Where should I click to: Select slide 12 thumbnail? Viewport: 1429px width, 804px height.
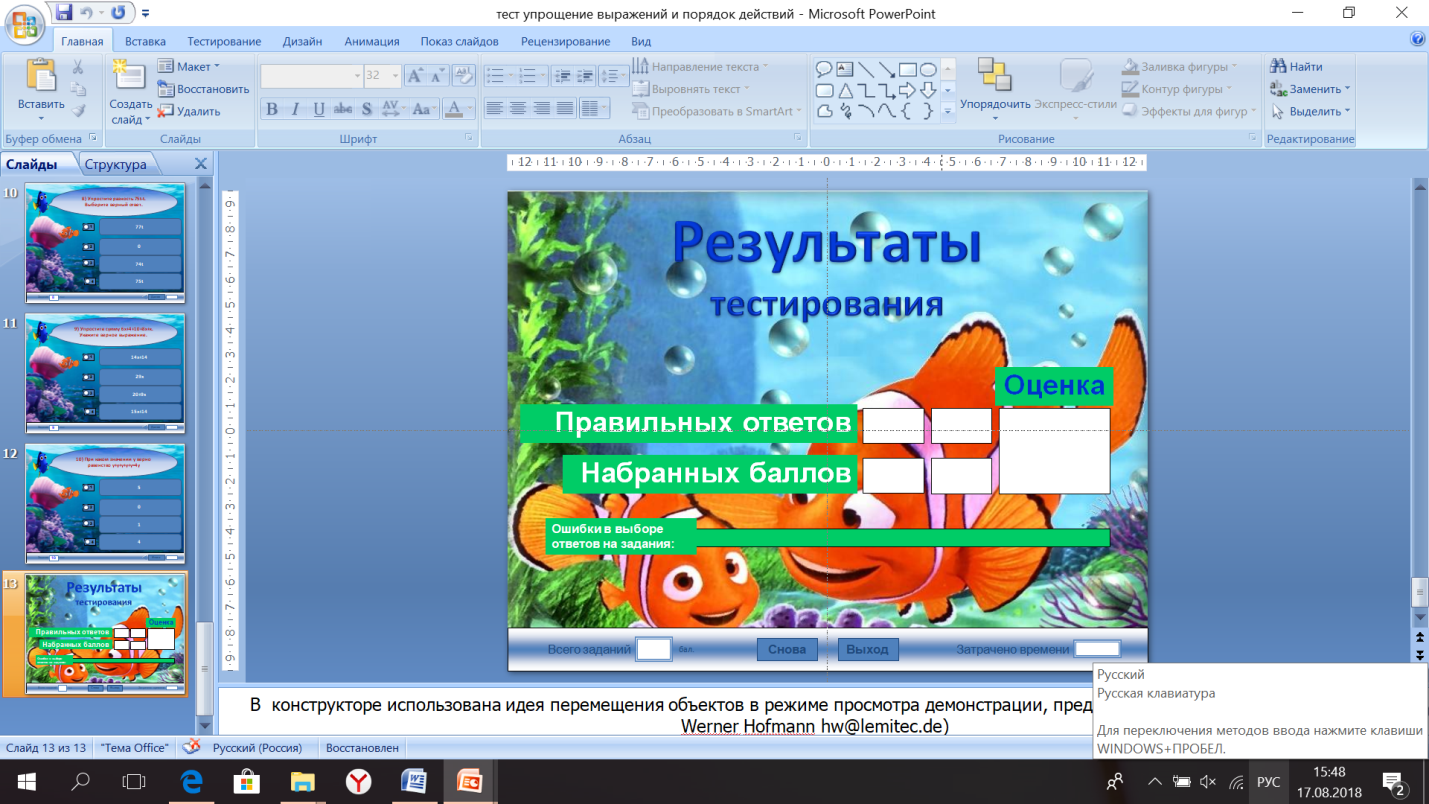[105, 504]
